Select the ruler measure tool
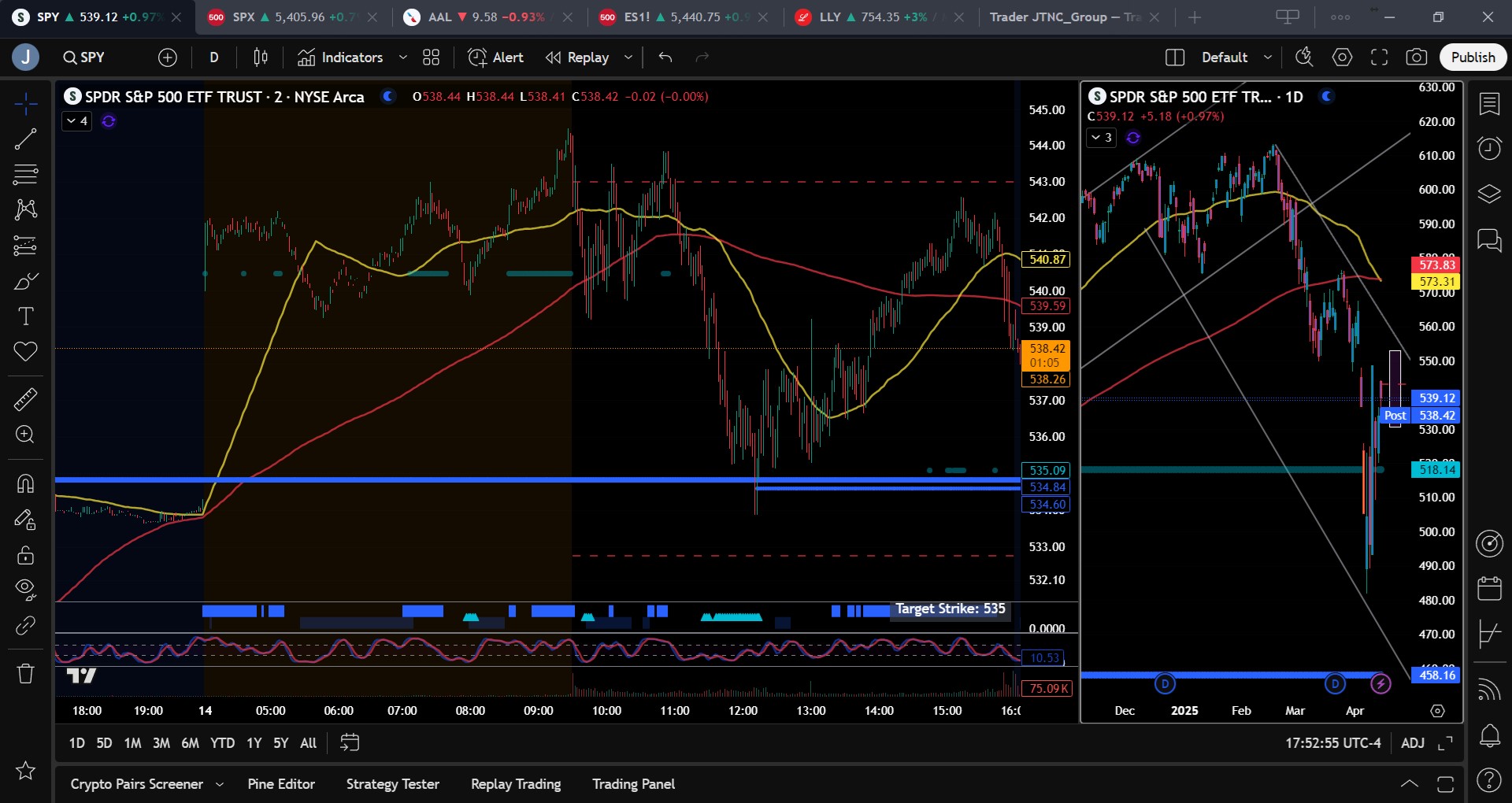 (x=25, y=399)
